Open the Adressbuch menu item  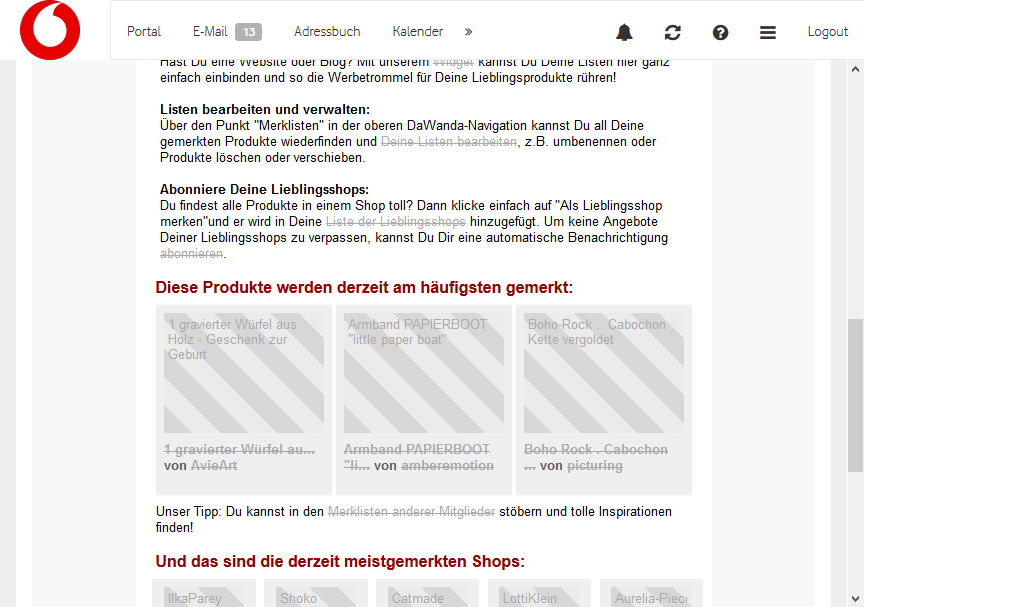click(327, 31)
